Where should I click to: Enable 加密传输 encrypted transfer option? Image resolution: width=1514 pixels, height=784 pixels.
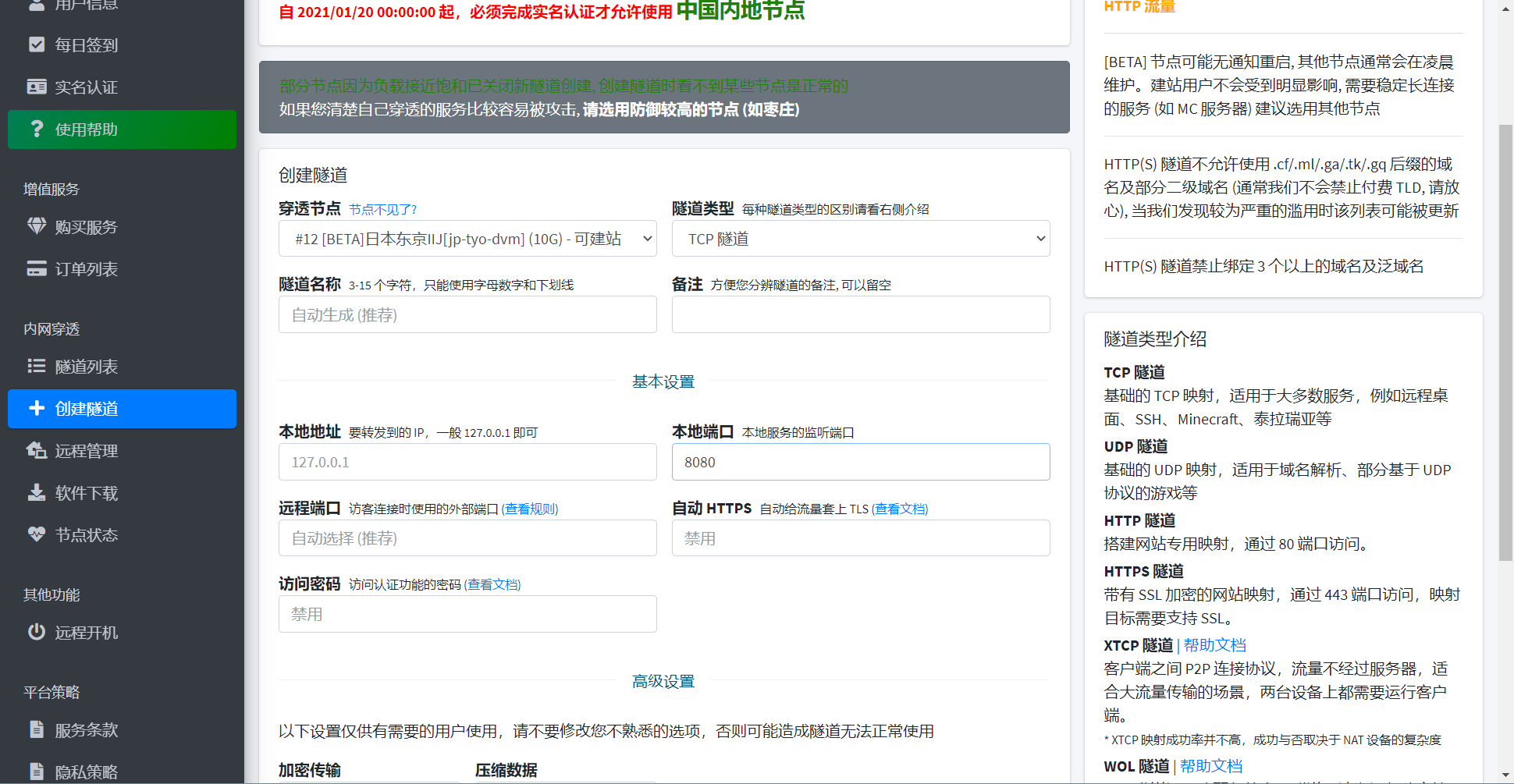tap(309, 770)
